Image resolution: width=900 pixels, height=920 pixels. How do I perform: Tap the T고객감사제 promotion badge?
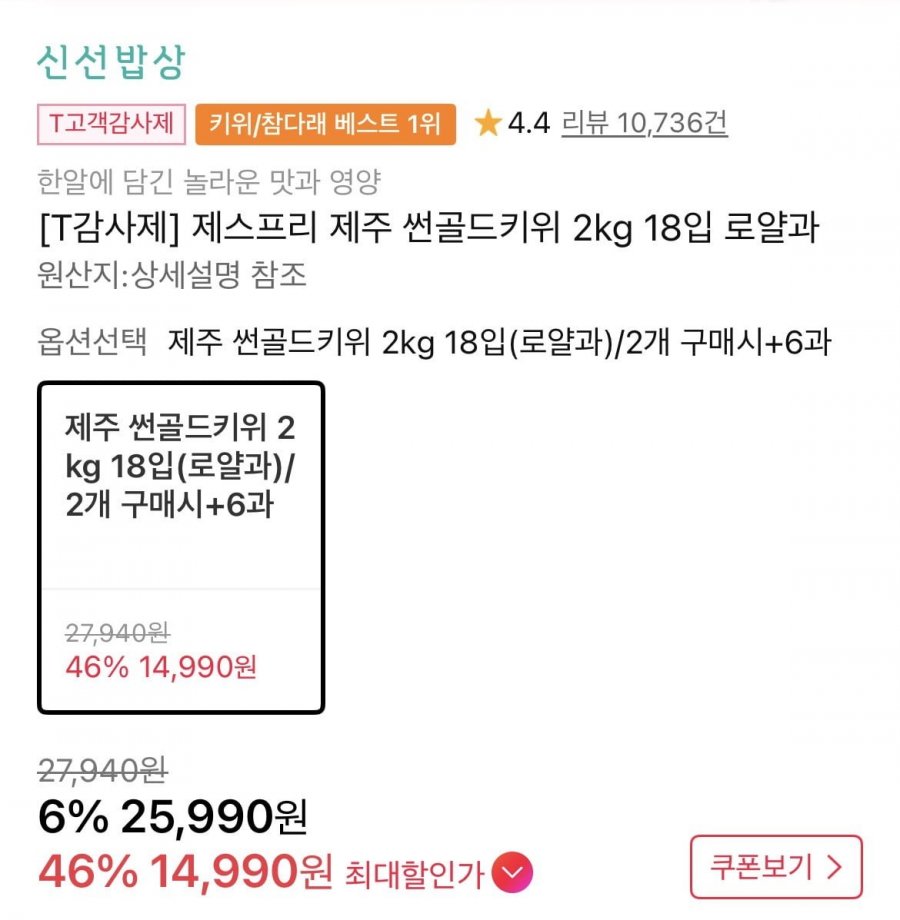pos(111,124)
